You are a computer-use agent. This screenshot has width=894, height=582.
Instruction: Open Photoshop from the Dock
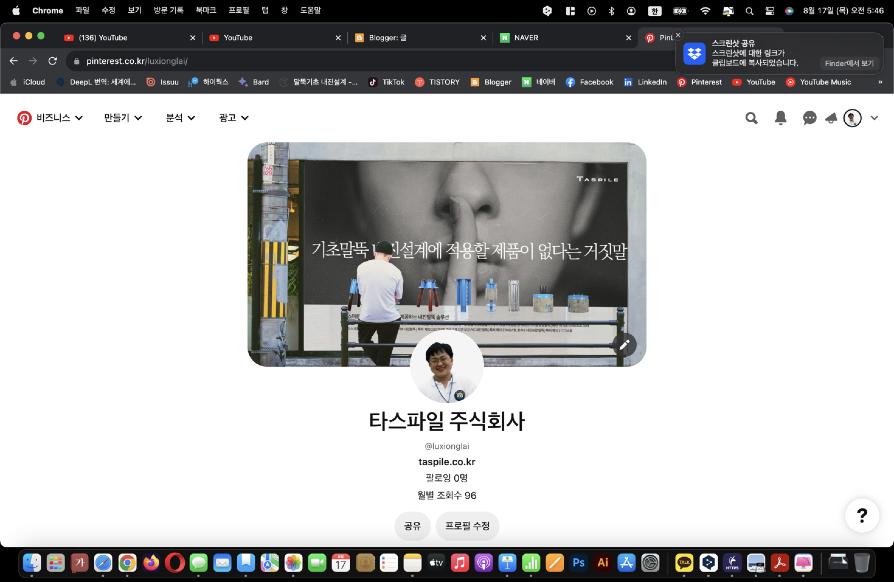(x=579, y=563)
